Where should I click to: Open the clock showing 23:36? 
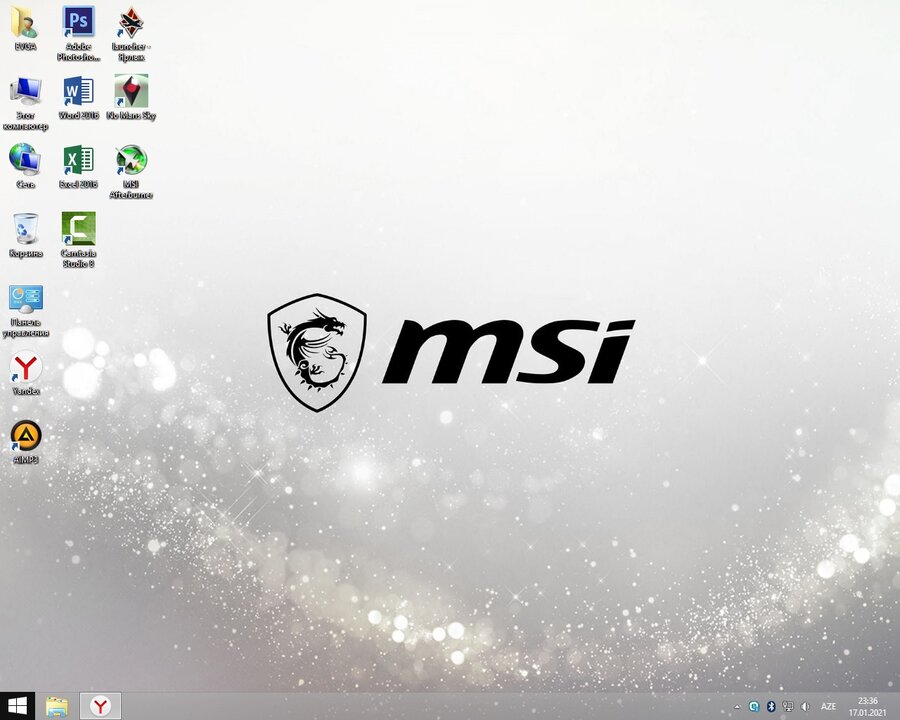click(x=867, y=707)
